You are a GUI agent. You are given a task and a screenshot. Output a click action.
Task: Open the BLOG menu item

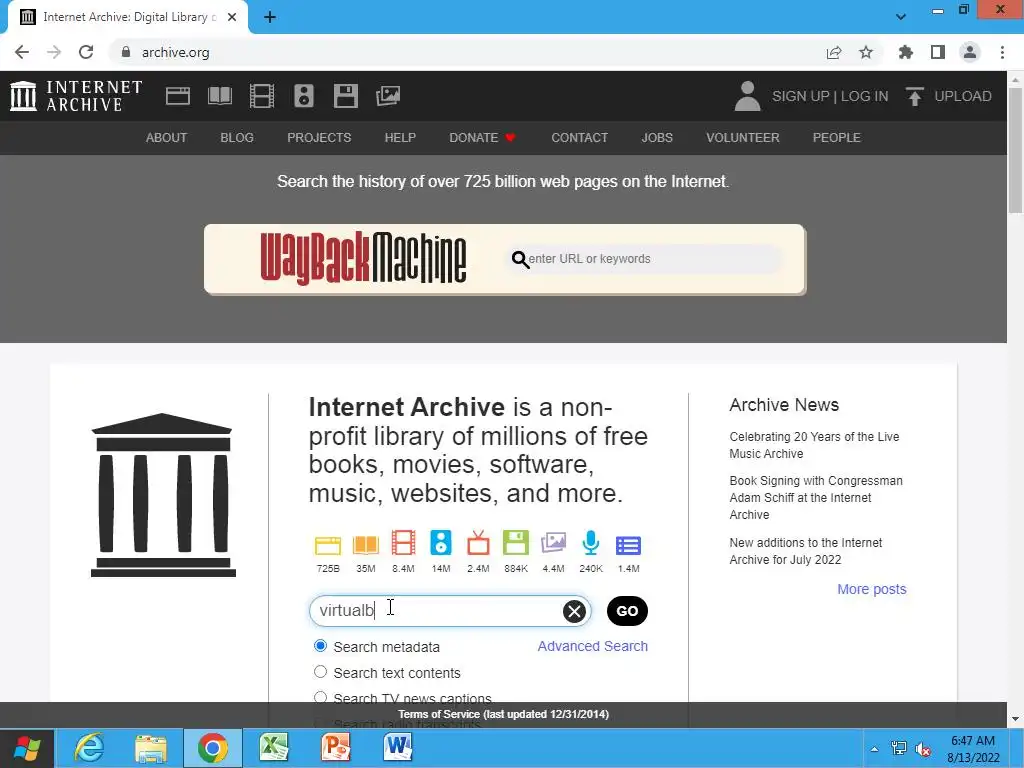pyautogui.click(x=237, y=138)
